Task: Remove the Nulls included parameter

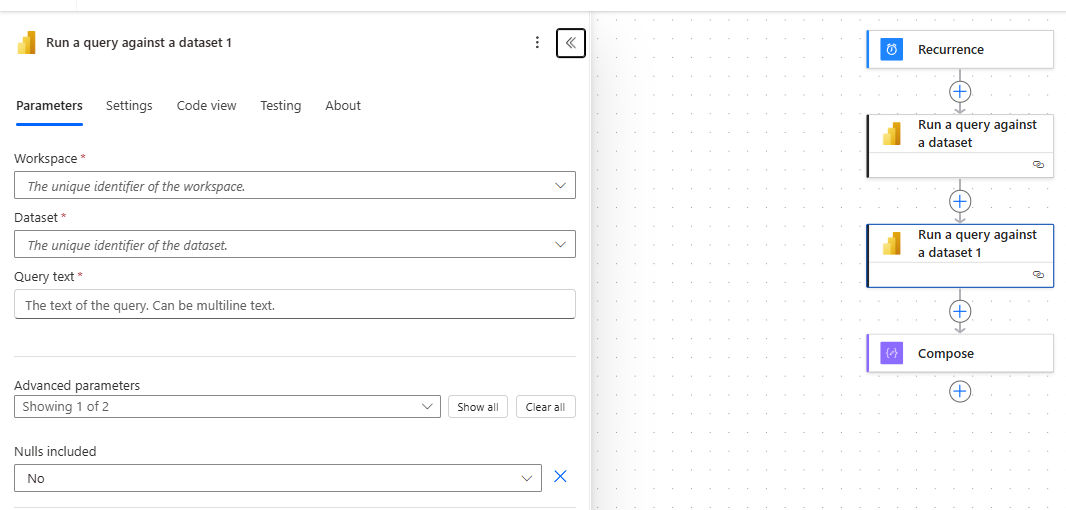Action: click(x=560, y=477)
